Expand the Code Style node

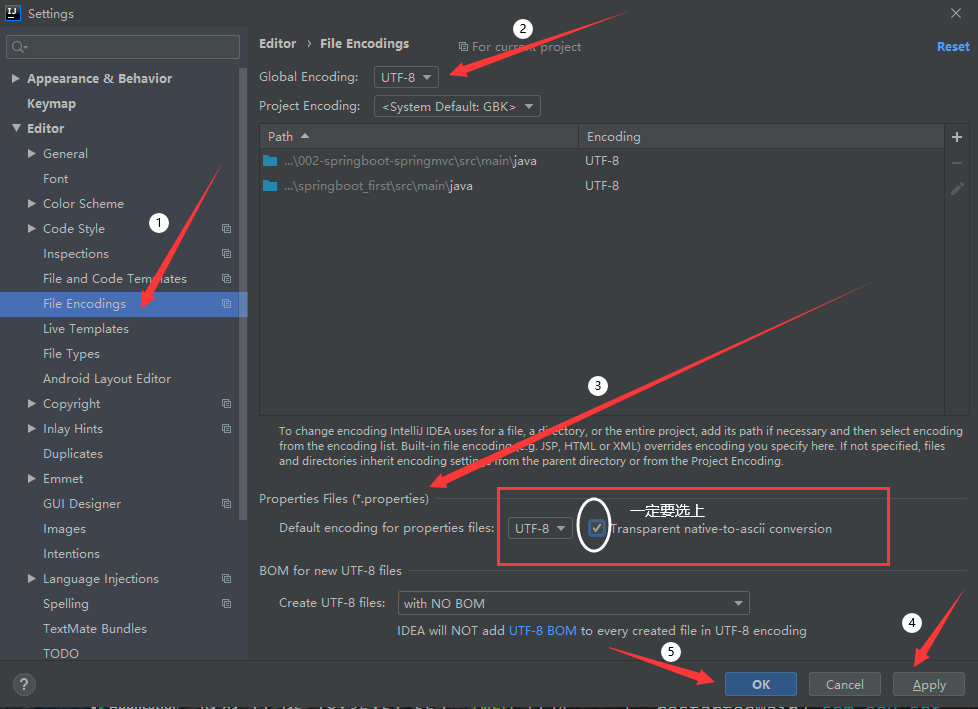point(32,228)
